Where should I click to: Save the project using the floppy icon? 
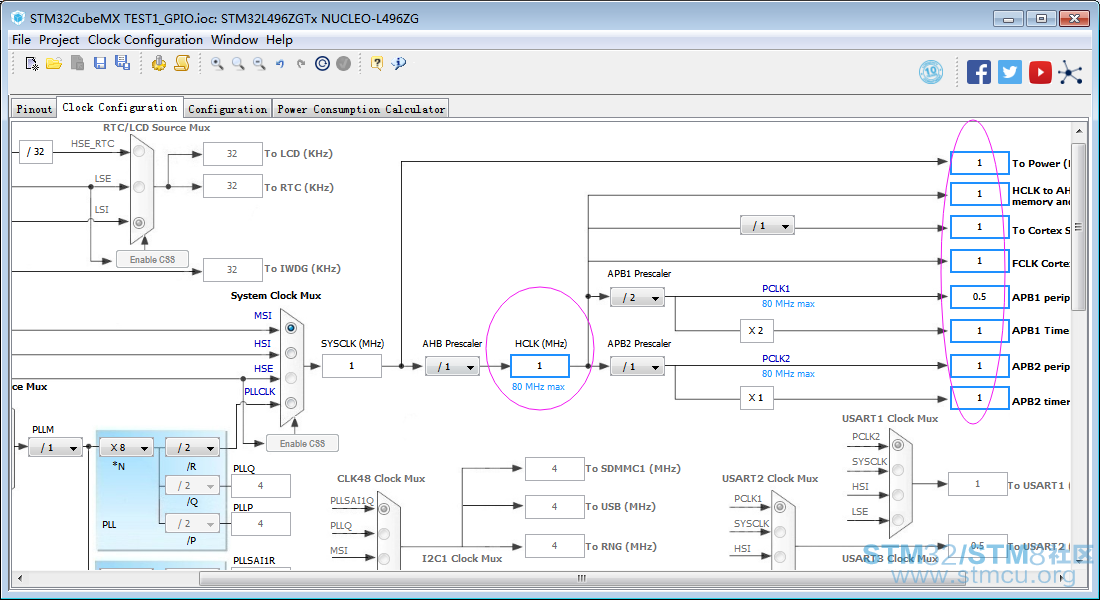100,64
